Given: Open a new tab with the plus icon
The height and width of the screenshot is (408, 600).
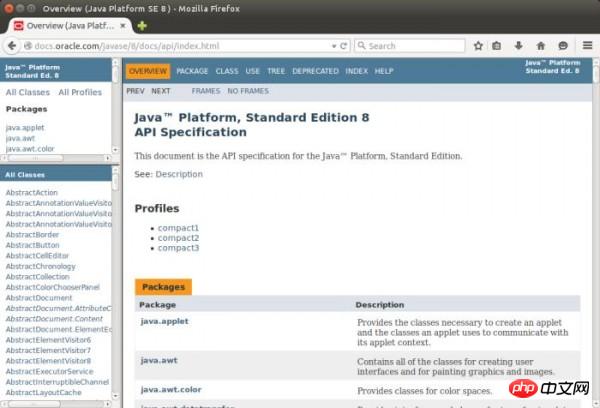Looking at the screenshot, I should point(142,26).
